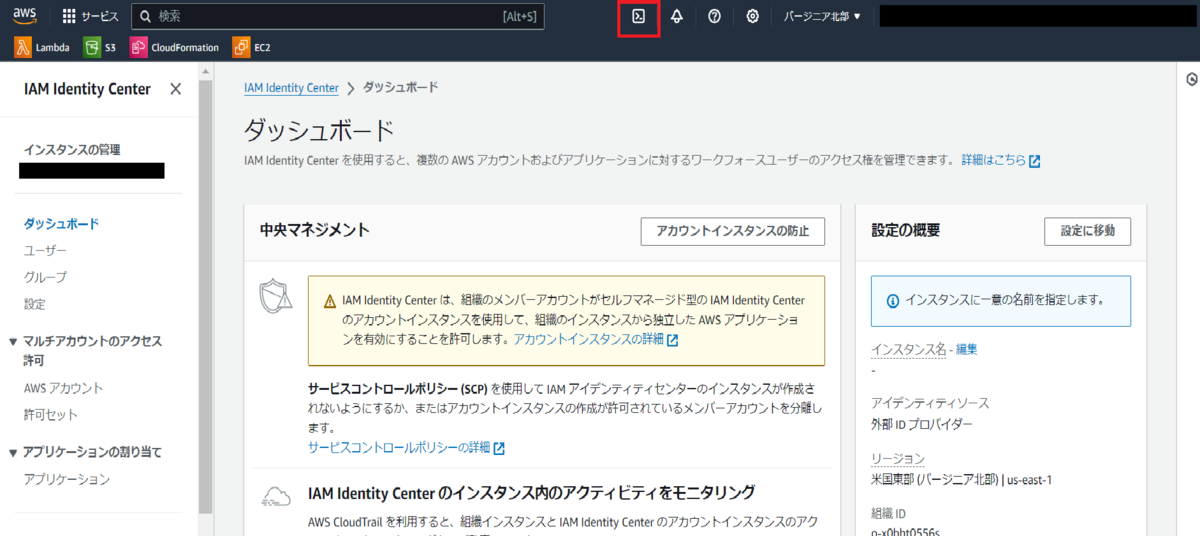Close the IAM Identity Center sidebar
1200x536 pixels.
point(176,89)
